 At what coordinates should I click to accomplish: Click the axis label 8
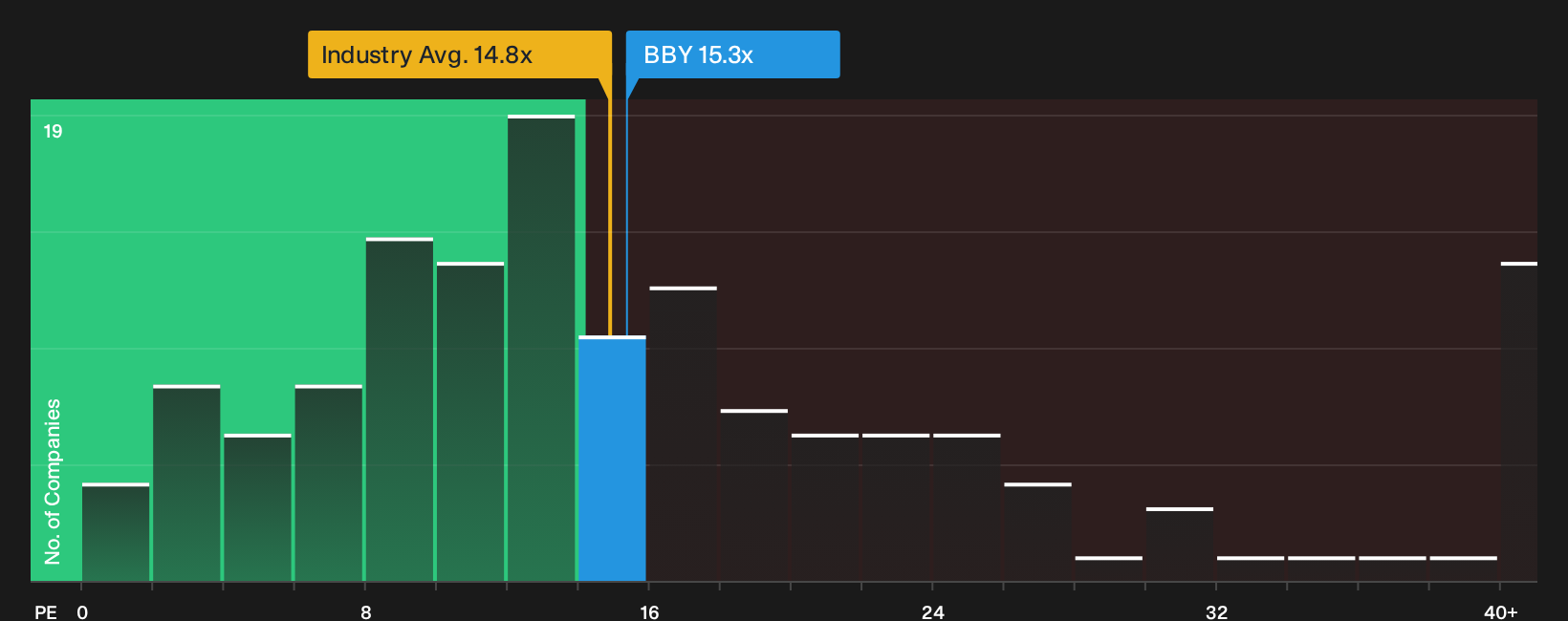point(366,611)
